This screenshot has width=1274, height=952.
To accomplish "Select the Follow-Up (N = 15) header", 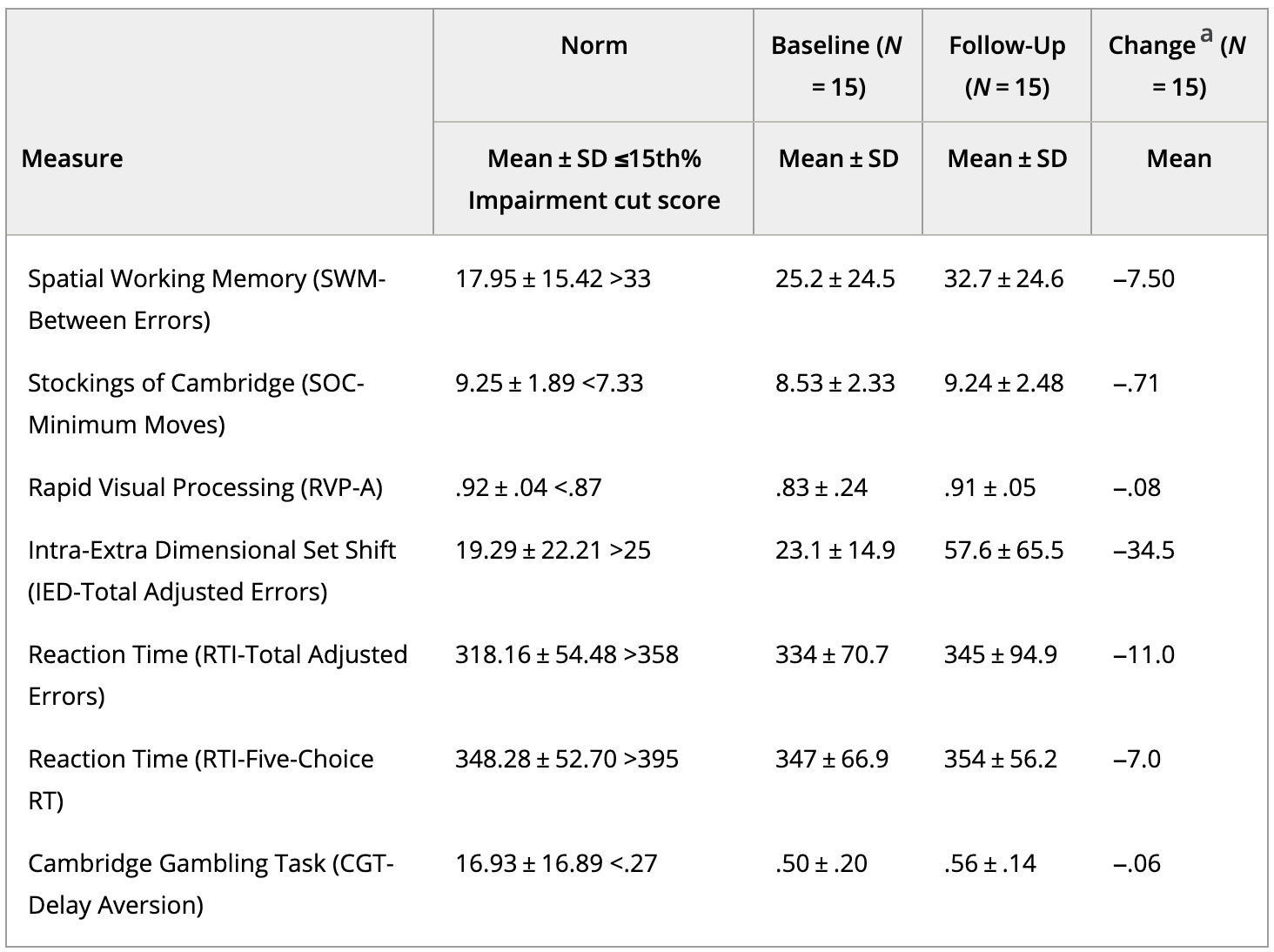I will pos(1007,66).
